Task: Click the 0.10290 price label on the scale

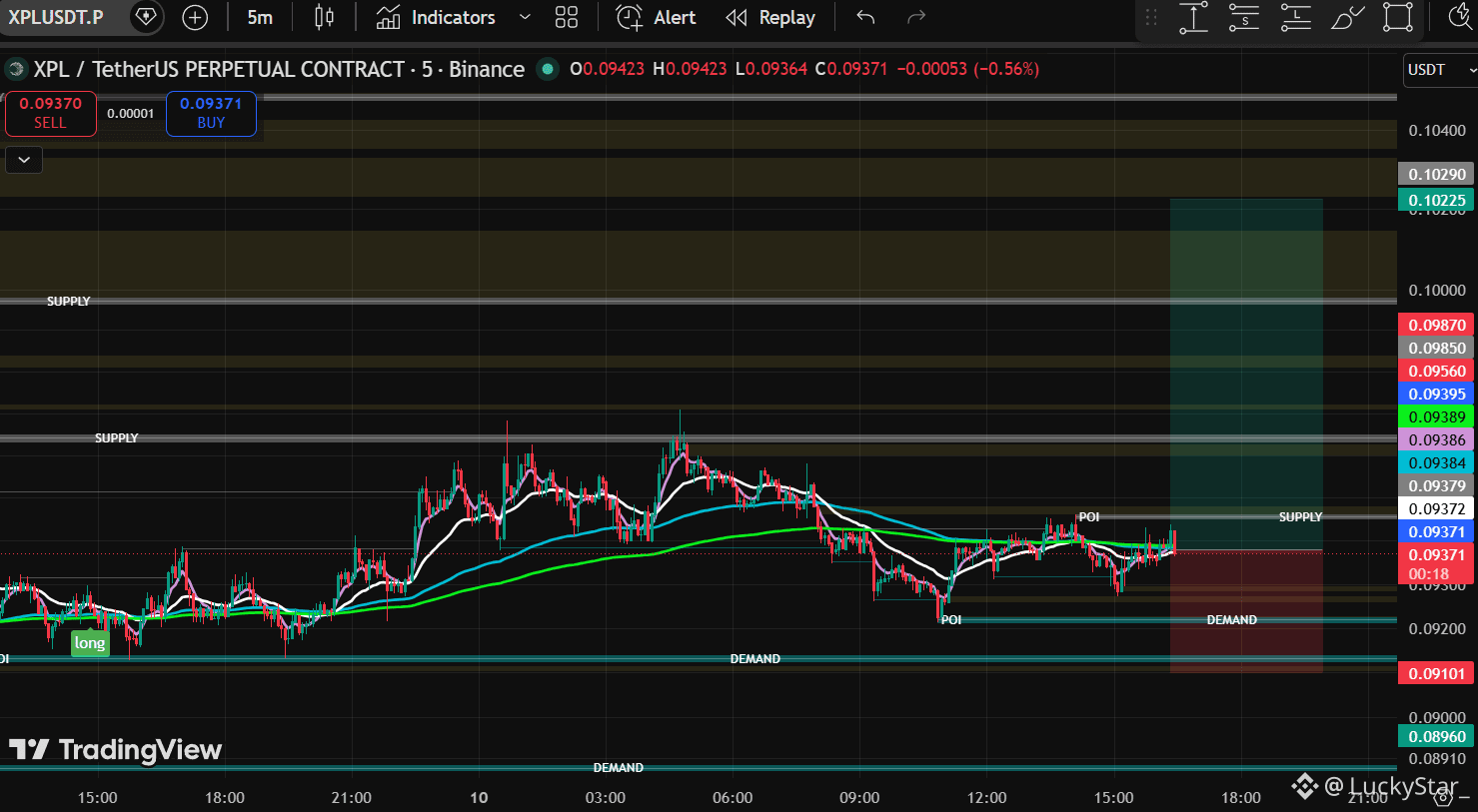Action: pyautogui.click(x=1437, y=175)
